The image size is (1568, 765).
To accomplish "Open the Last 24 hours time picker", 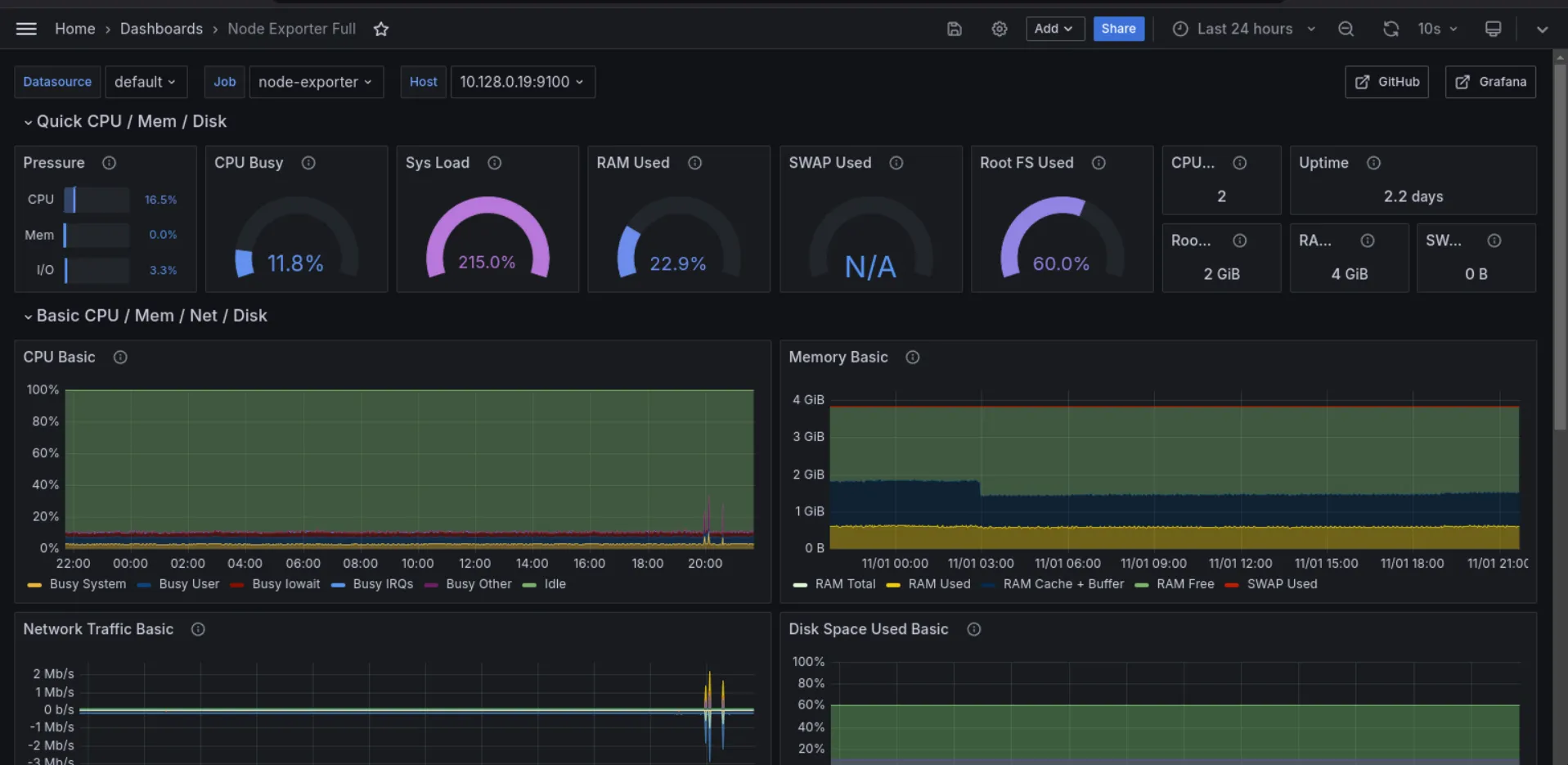I will pyautogui.click(x=1244, y=29).
